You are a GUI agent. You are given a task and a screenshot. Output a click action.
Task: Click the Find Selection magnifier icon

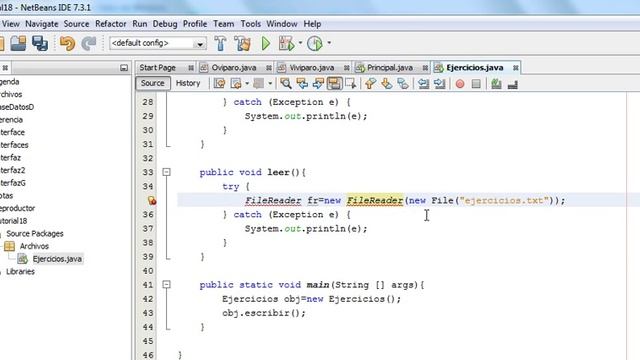(286, 84)
